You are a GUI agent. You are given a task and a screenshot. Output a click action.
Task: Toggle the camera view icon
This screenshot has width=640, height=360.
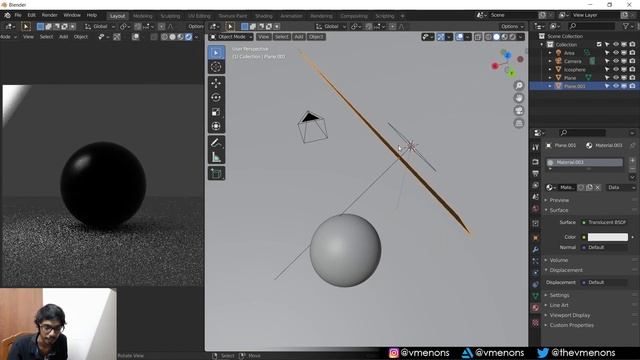coord(519,111)
